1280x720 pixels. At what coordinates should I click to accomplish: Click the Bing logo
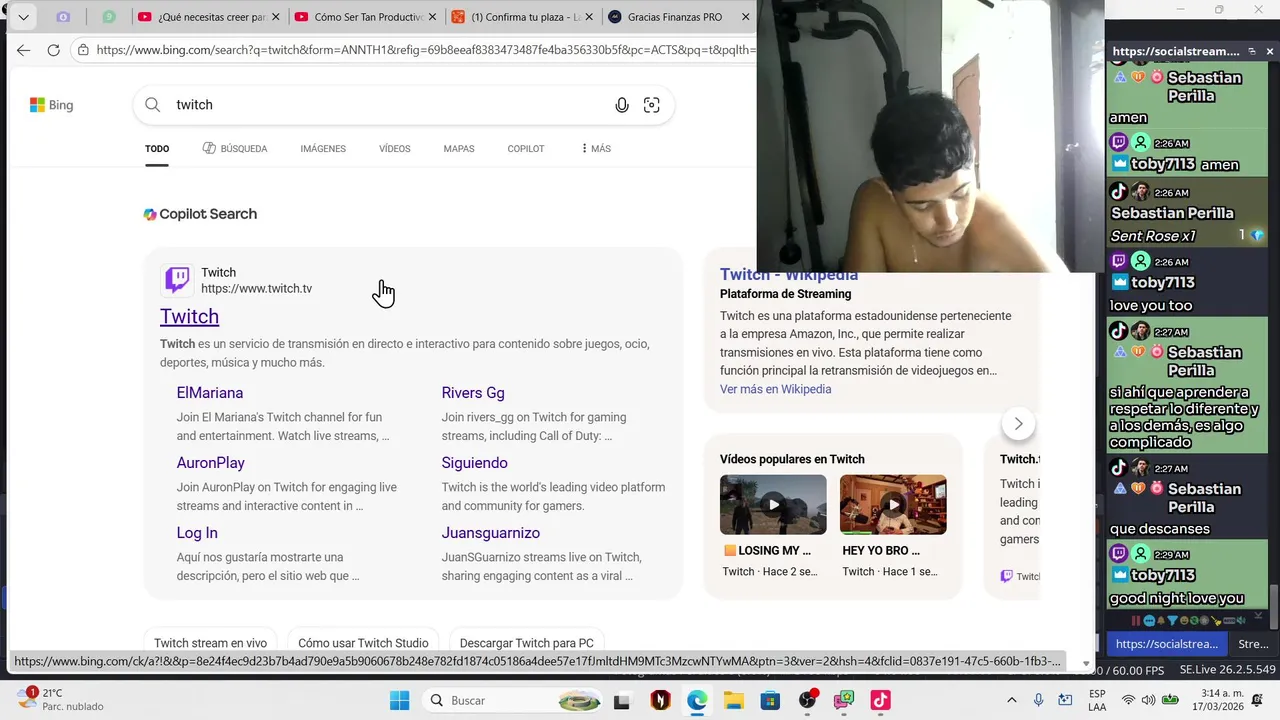(51, 105)
